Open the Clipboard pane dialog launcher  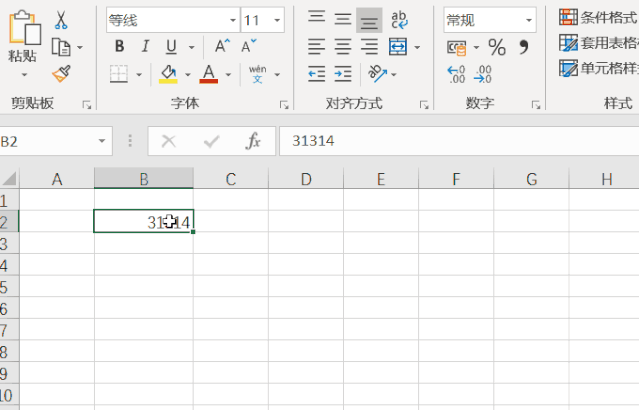click(x=86, y=105)
